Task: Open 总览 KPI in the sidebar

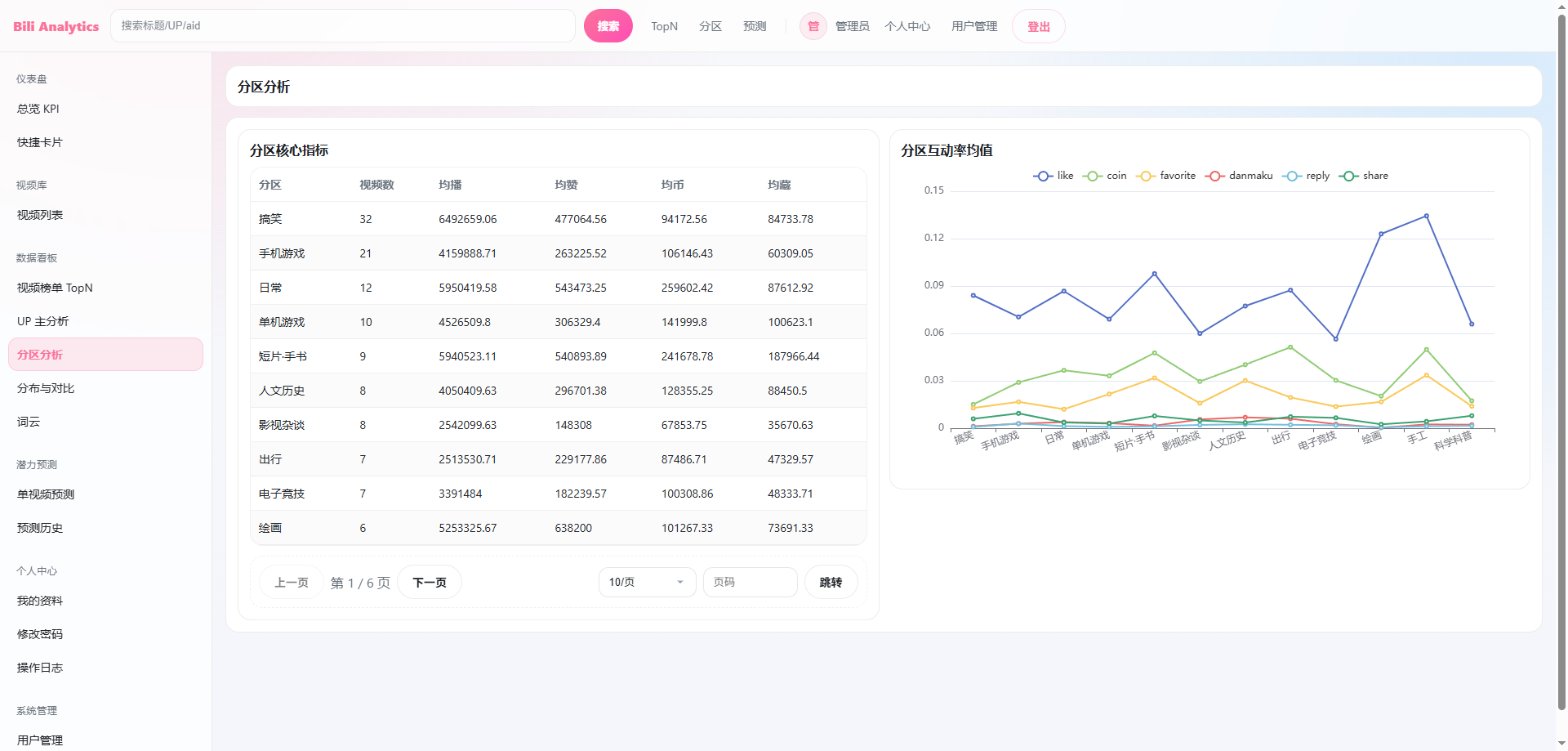Action: click(x=38, y=109)
